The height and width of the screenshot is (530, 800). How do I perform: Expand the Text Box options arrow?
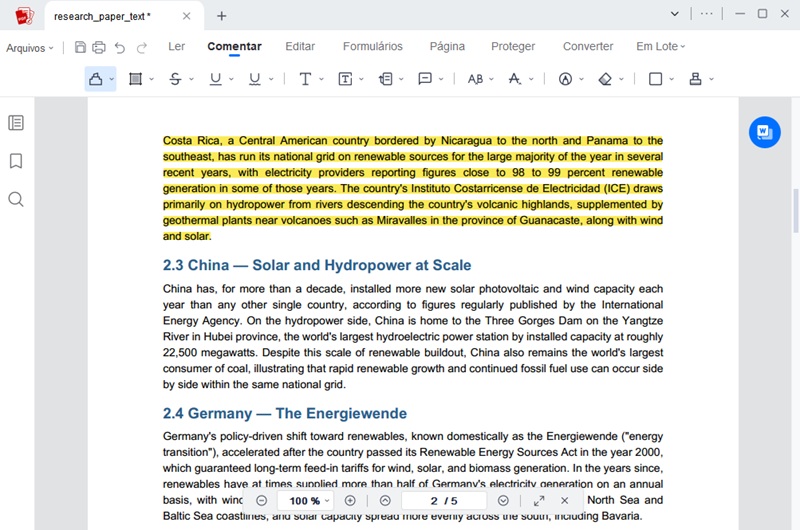[361, 79]
